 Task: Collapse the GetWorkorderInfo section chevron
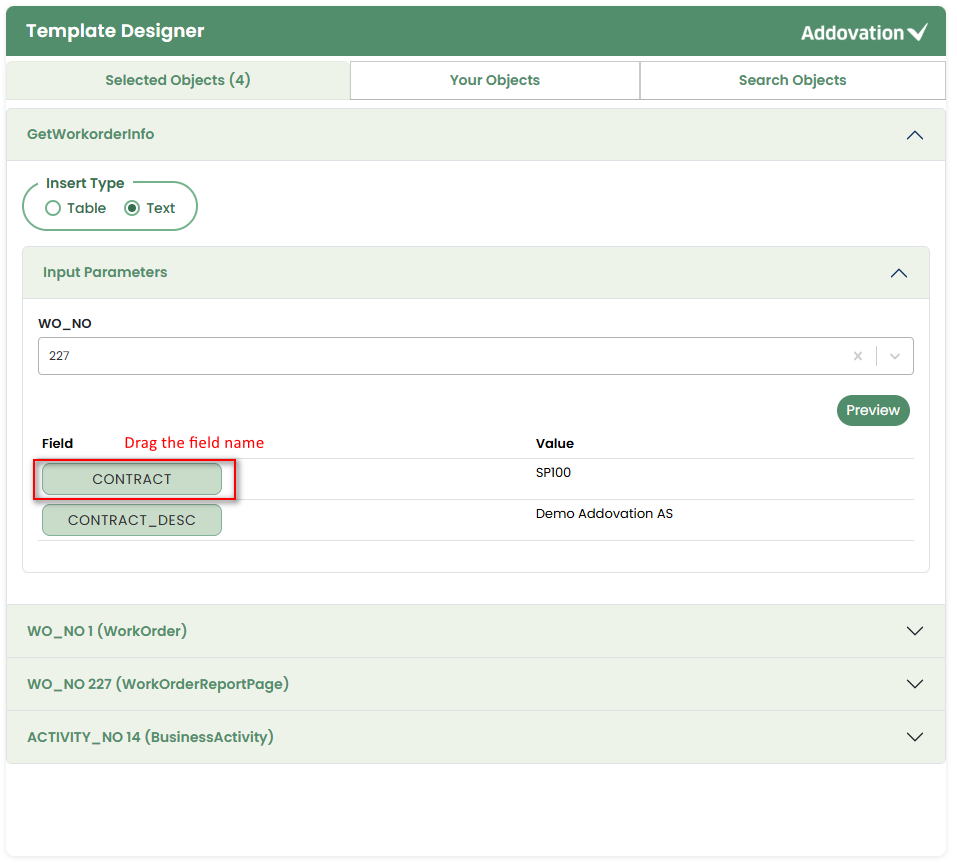pos(914,135)
